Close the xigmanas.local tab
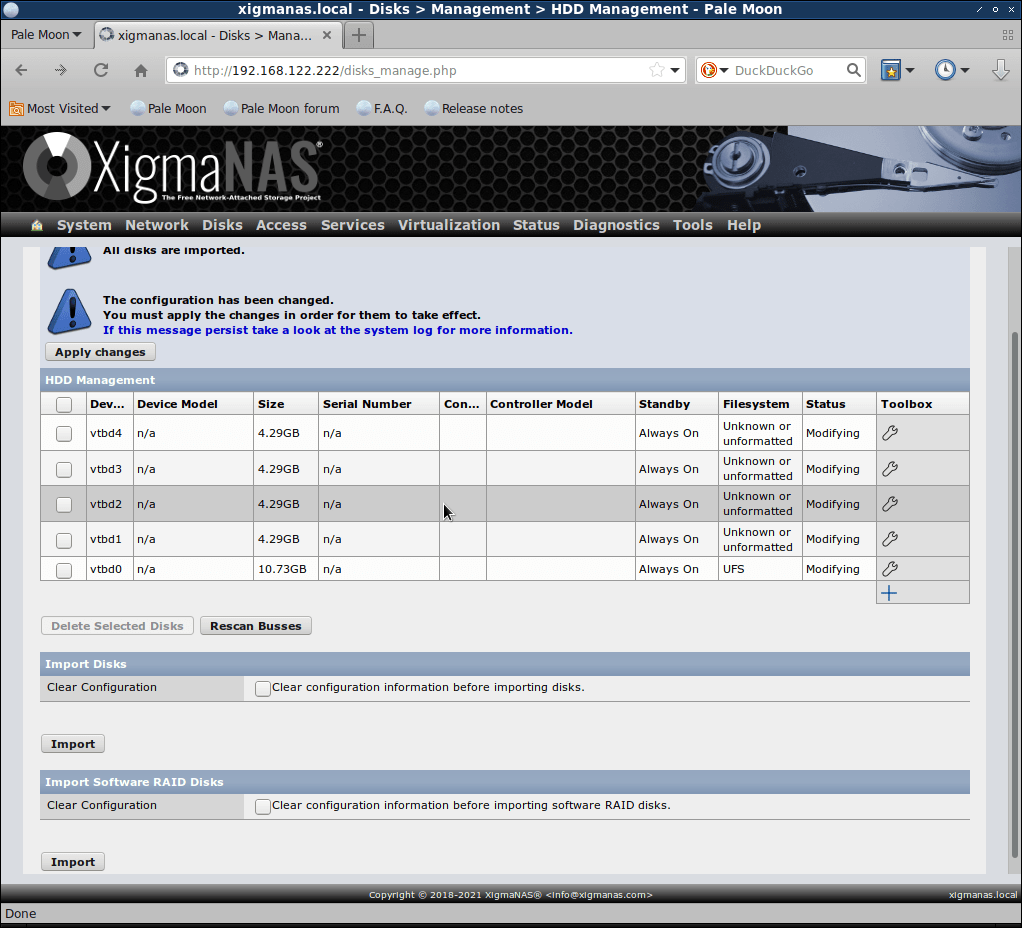1022x928 pixels. pyautogui.click(x=327, y=35)
